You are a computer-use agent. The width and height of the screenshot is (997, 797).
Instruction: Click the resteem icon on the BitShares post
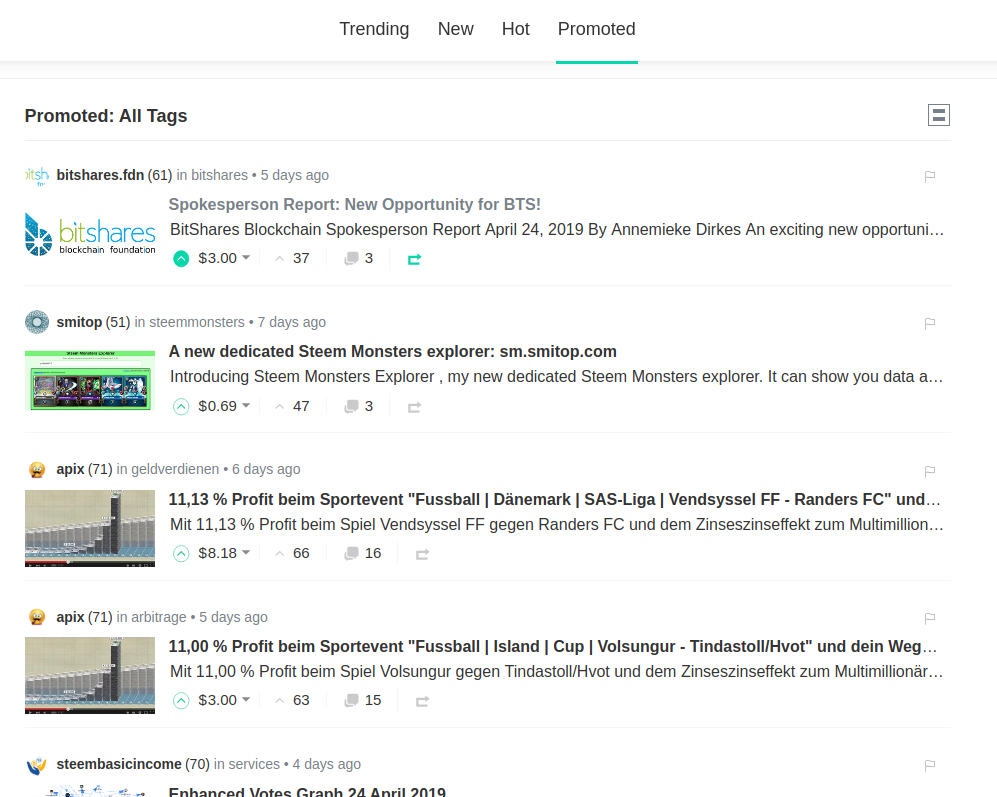coord(414,258)
